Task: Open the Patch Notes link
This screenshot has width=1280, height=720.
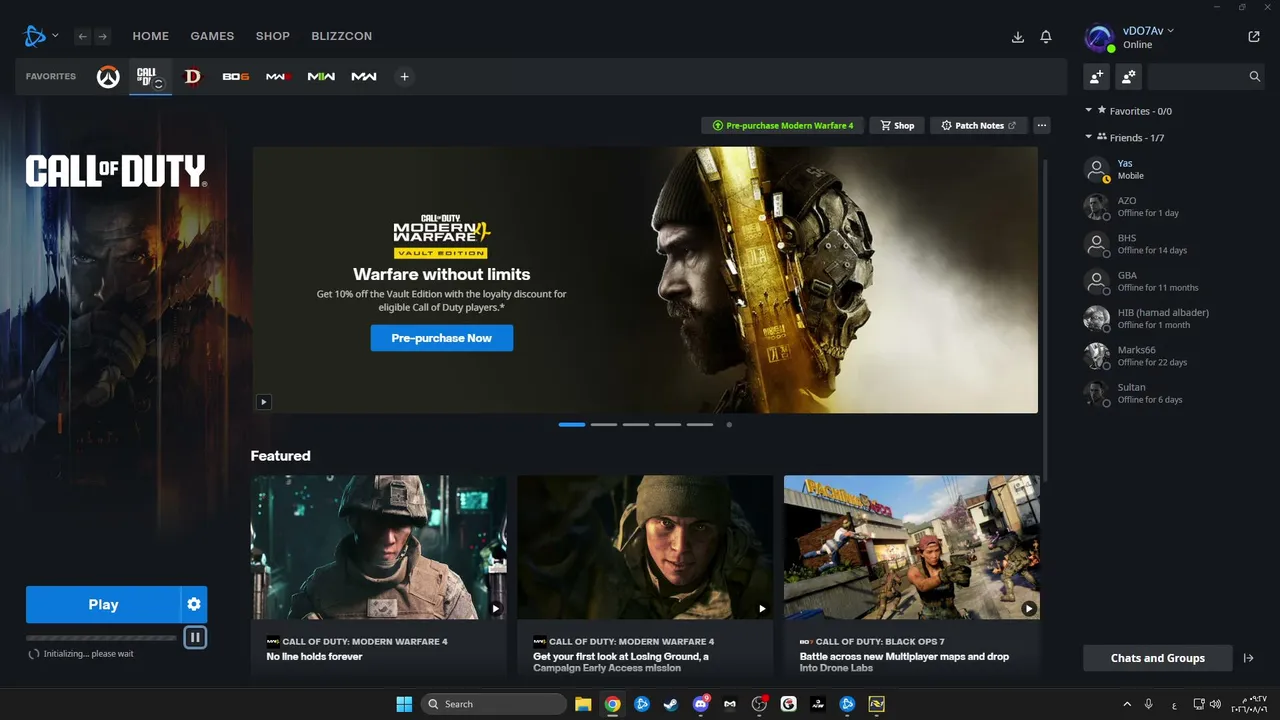Action: [x=979, y=125]
